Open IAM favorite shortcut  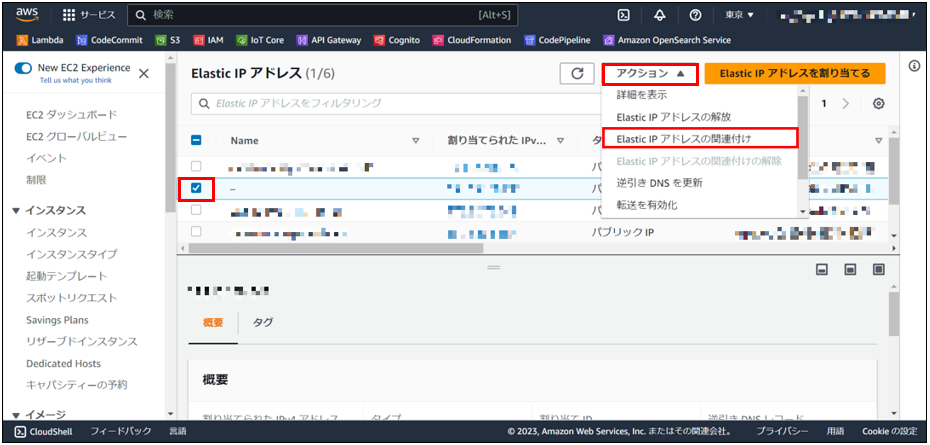208,40
